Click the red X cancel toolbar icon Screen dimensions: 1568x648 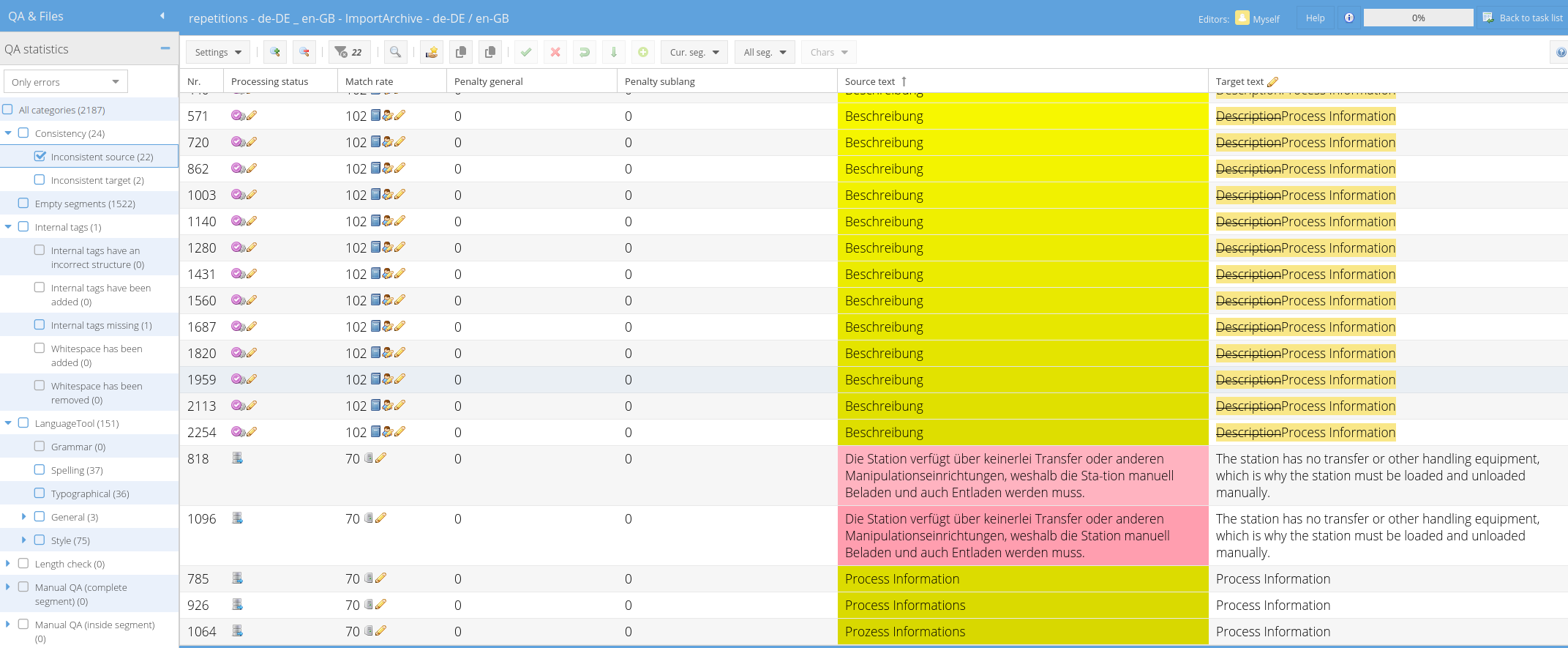[x=555, y=52]
